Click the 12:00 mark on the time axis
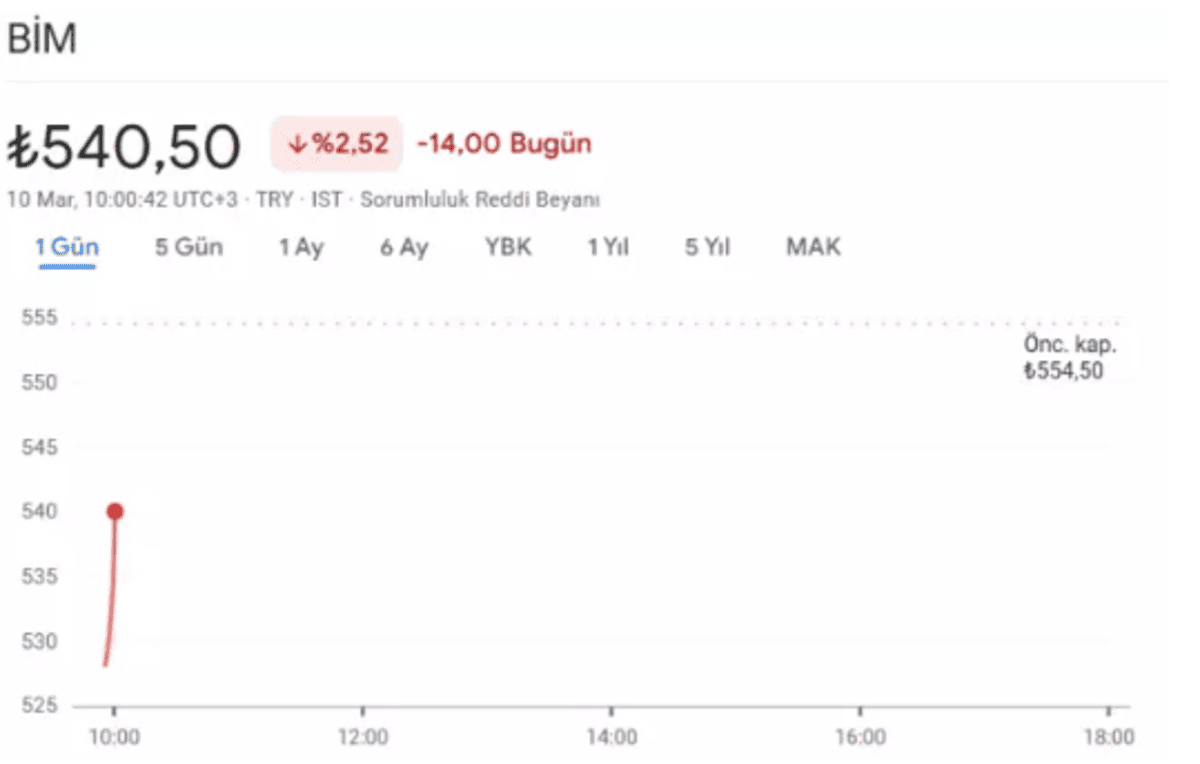Image resolution: width=1200 pixels, height=764 pixels. click(363, 737)
